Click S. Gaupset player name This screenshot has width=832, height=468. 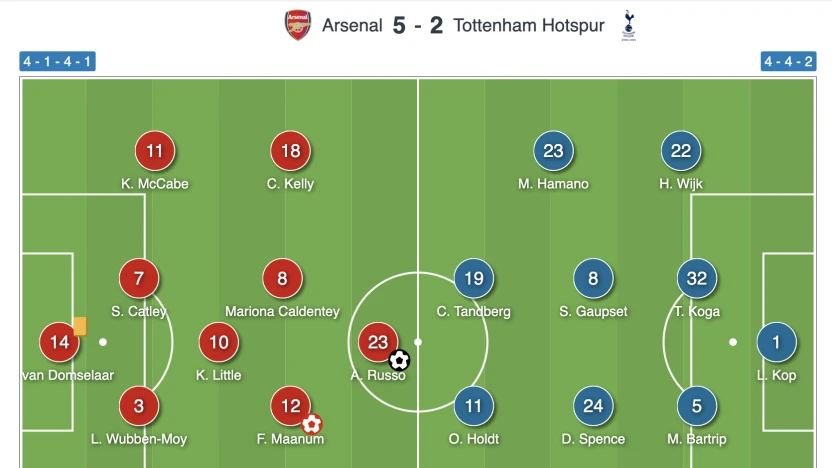click(x=593, y=311)
